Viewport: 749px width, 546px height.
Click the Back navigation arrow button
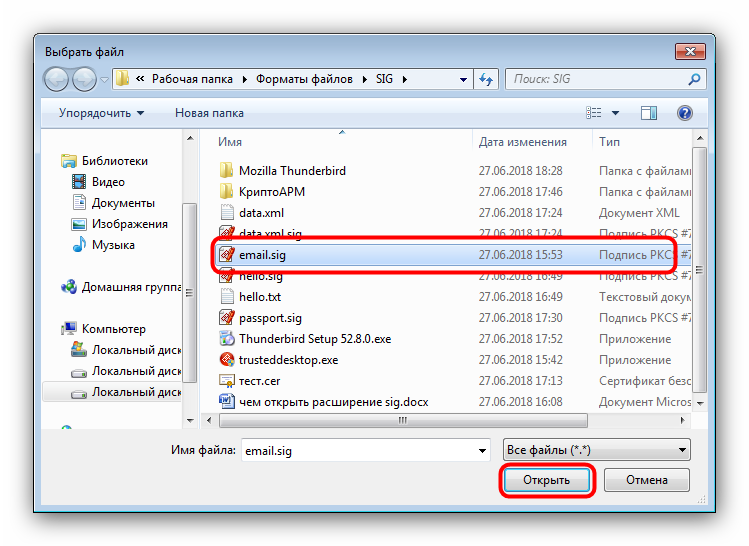57,79
